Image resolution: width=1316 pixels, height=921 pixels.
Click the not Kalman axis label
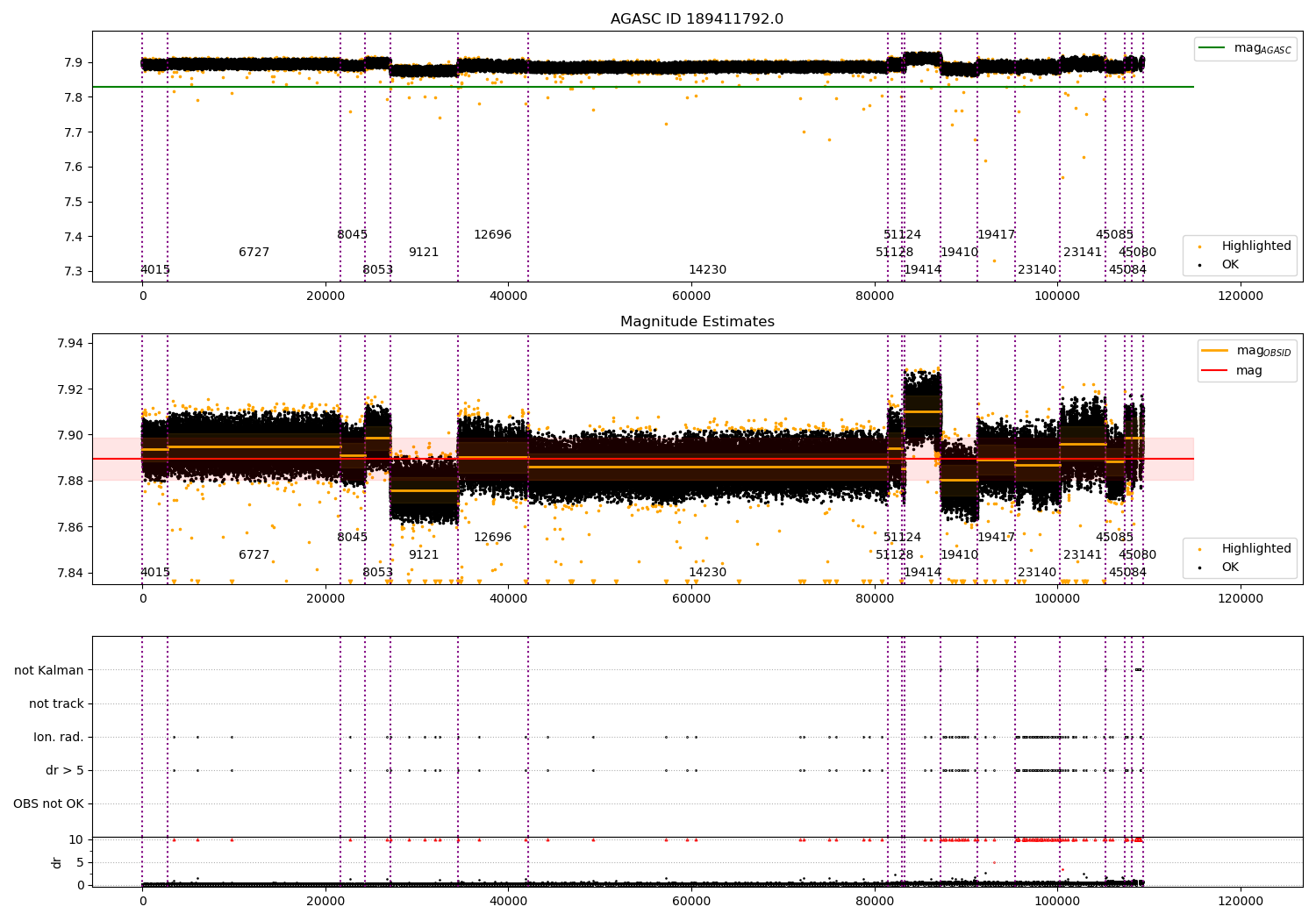(x=49, y=670)
